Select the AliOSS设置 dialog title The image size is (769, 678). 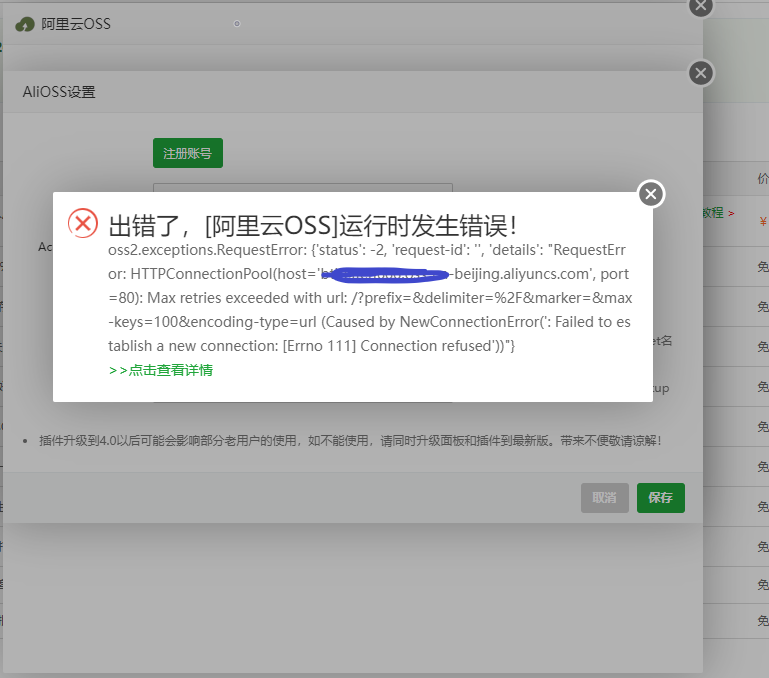pos(59,92)
